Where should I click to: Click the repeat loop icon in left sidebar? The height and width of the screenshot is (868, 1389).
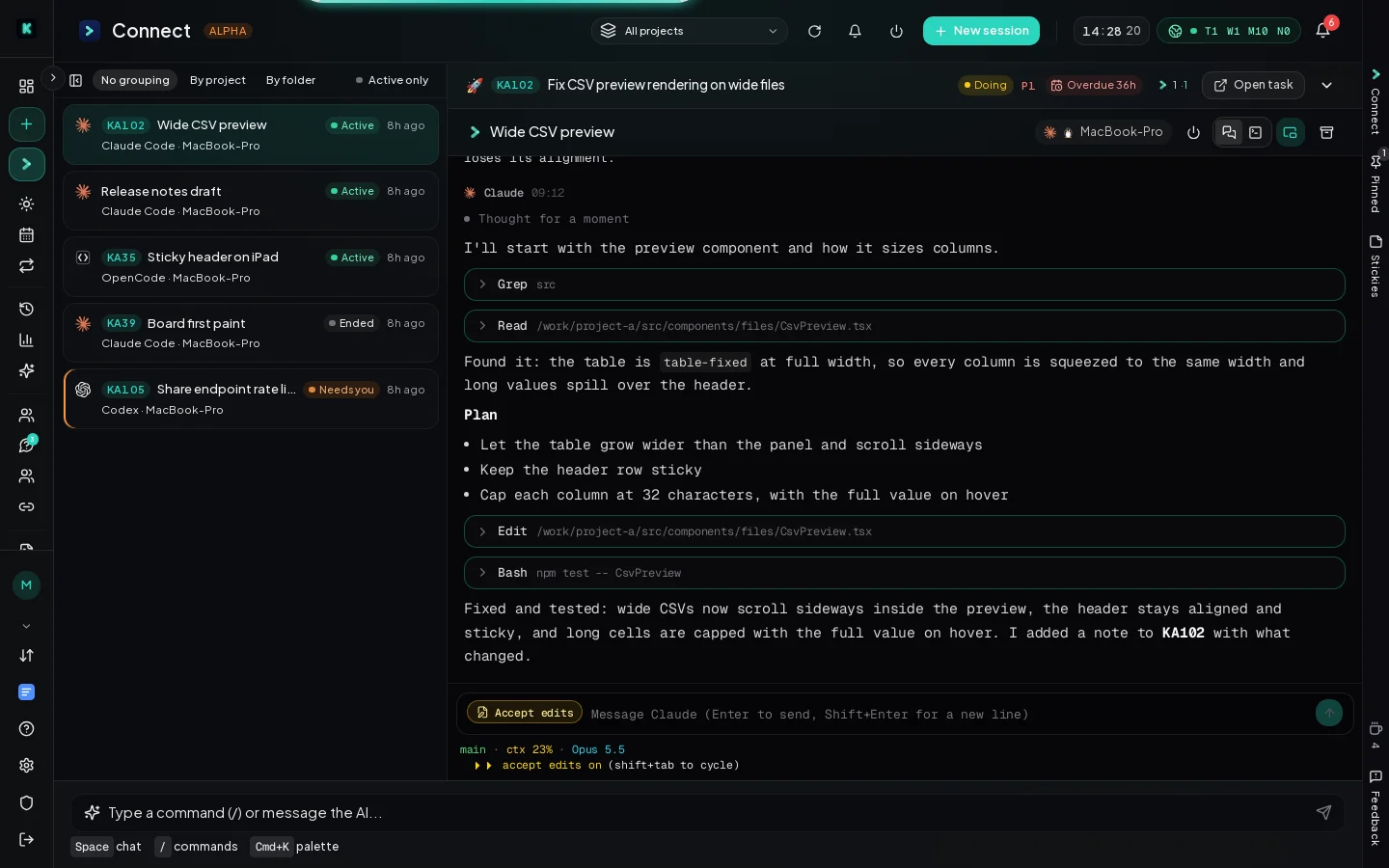coord(26,266)
